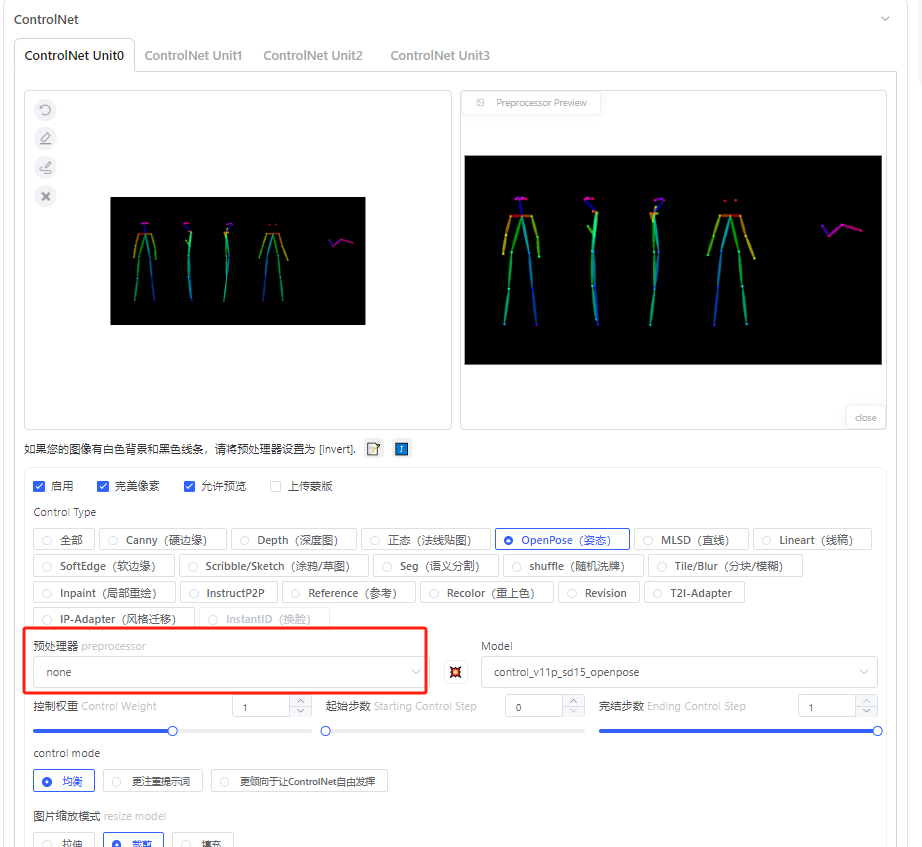922x847 pixels.
Task: Click the Starting Control Step slider handle
Action: (x=325, y=731)
